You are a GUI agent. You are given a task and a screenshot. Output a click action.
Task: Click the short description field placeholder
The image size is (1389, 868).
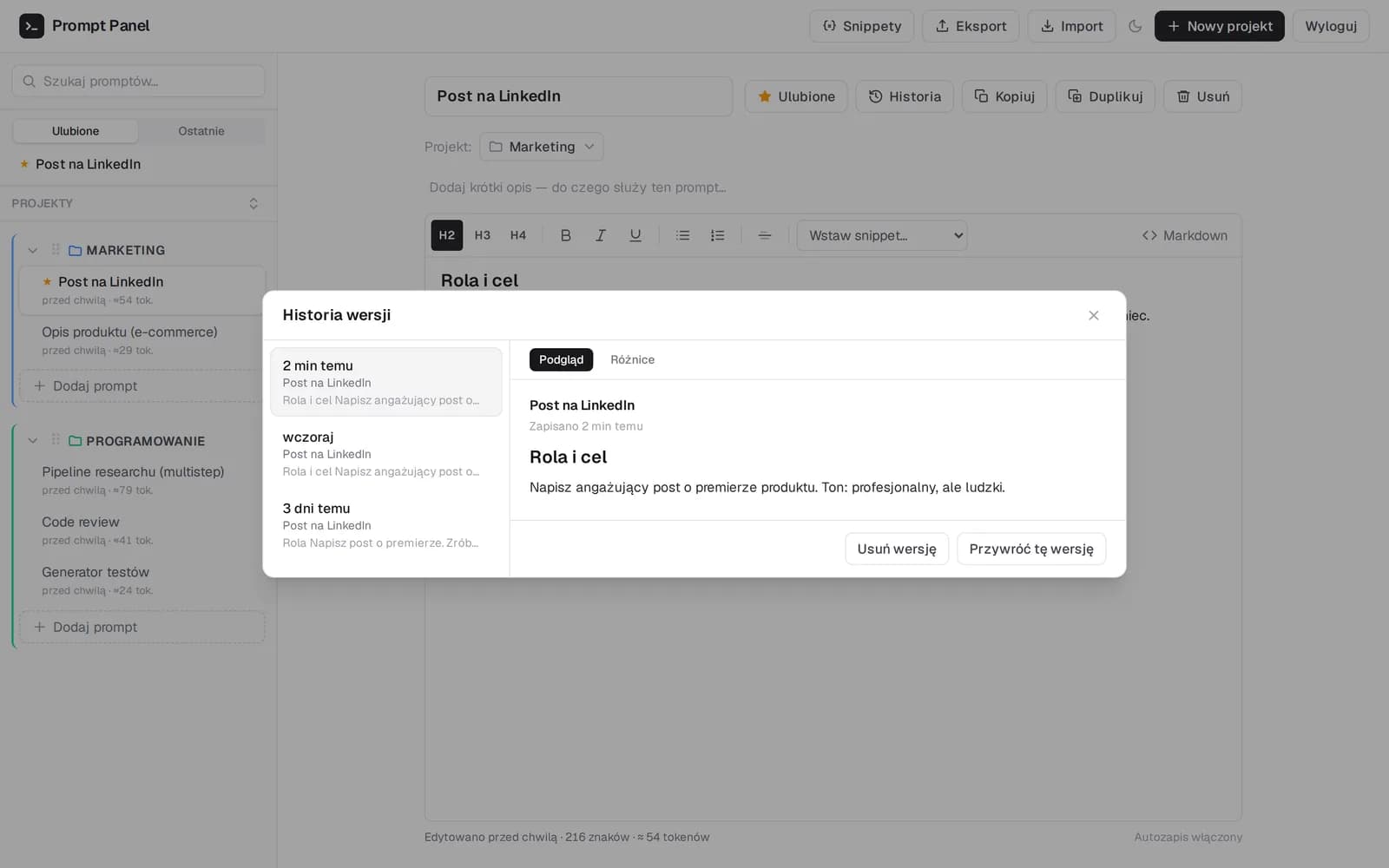point(577,187)
